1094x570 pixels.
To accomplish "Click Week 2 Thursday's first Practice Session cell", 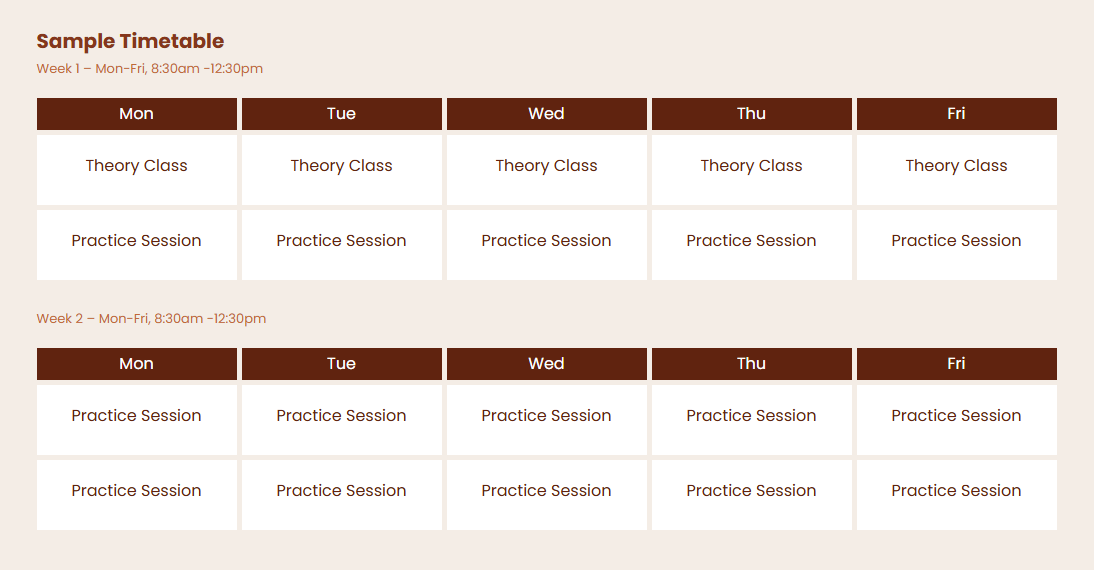I will 752,416.
